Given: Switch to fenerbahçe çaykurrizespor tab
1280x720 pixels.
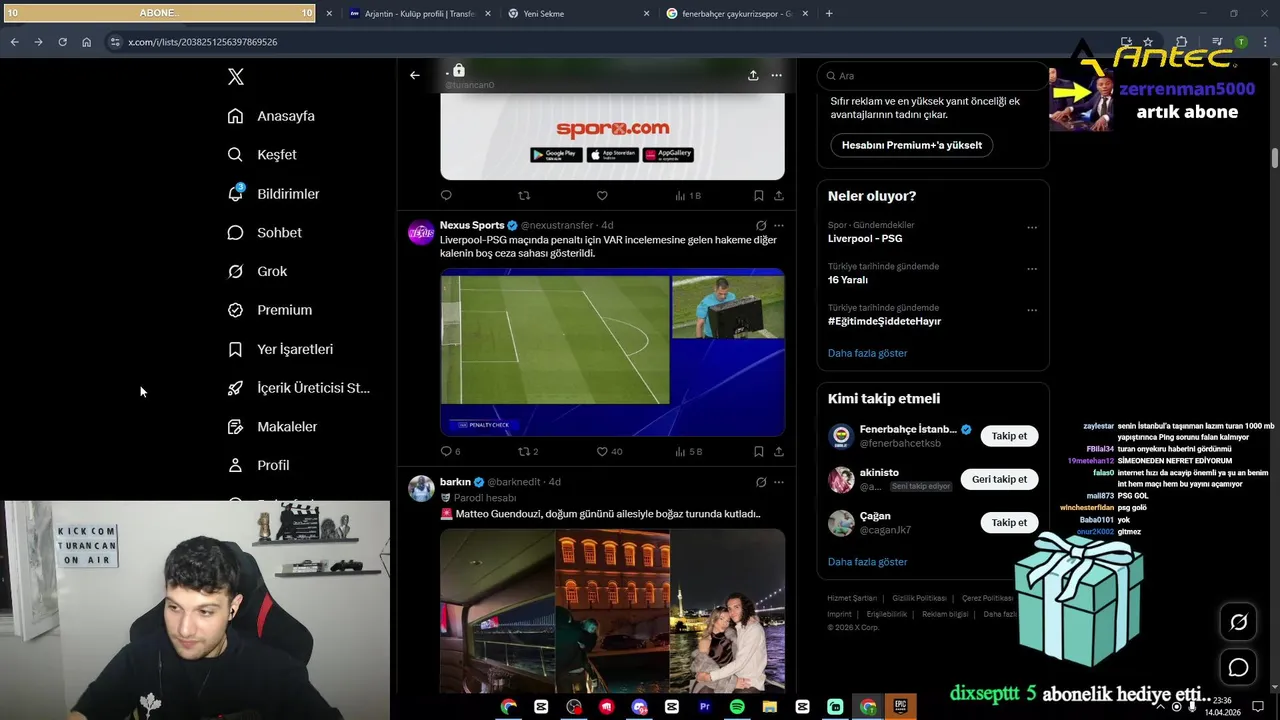Looking at the screenshot, I should point(736,14).
